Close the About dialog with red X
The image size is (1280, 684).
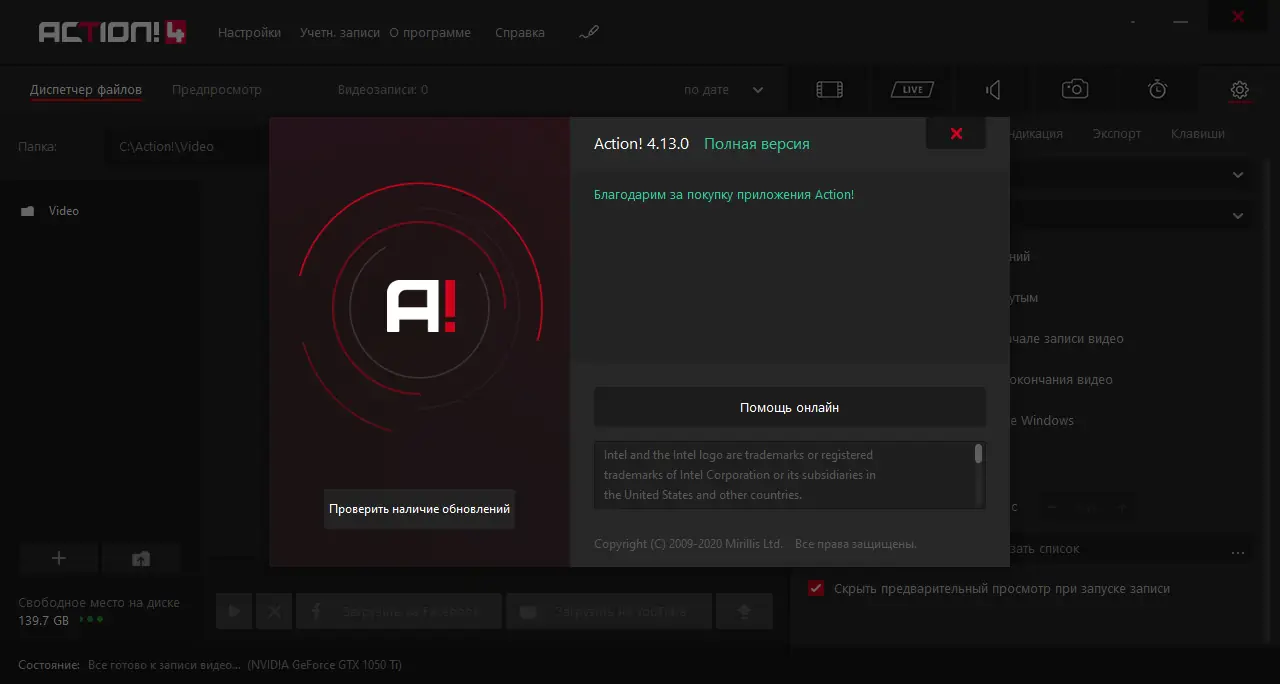pyautogui.click(x=956, y=134)
